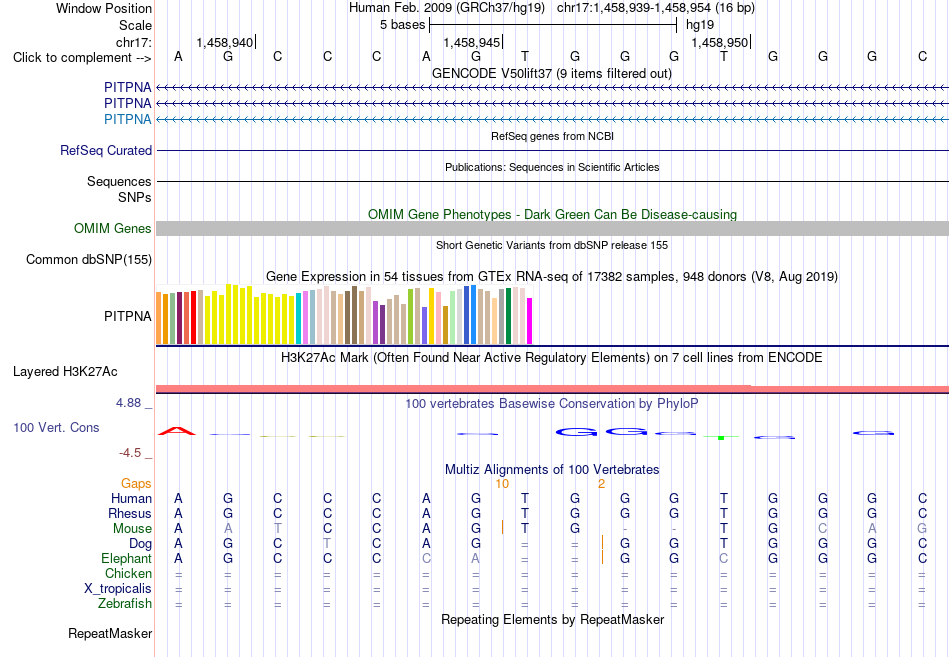The width and height of the screenshot is (950, 657).
Task: Click the Elephant alignment row label
Action: [126, 559]
